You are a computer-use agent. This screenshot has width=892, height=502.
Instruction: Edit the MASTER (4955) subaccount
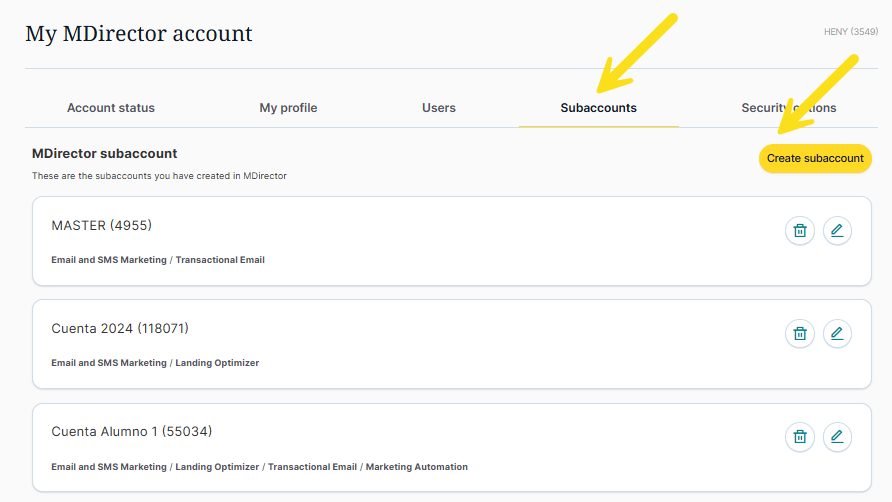(837, 231)
